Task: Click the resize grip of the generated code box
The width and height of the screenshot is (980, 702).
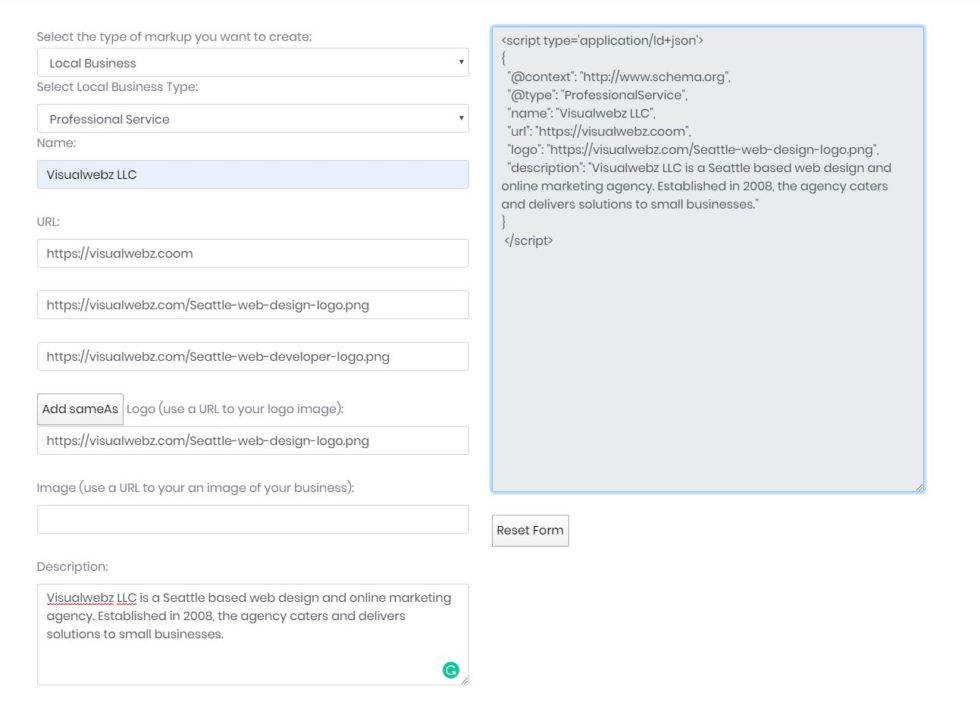Action: click(919, 487)
